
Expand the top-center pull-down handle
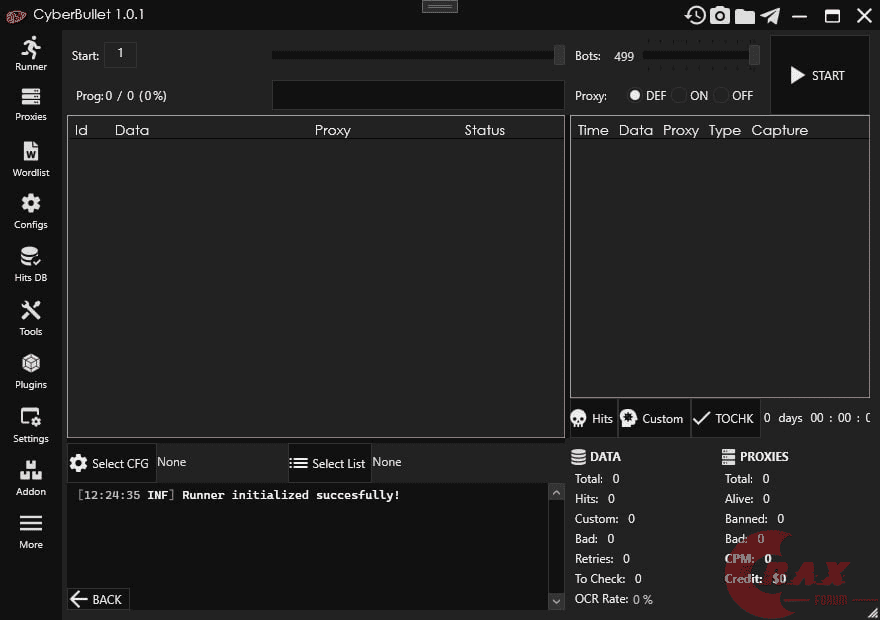click(x=440, y=6)
